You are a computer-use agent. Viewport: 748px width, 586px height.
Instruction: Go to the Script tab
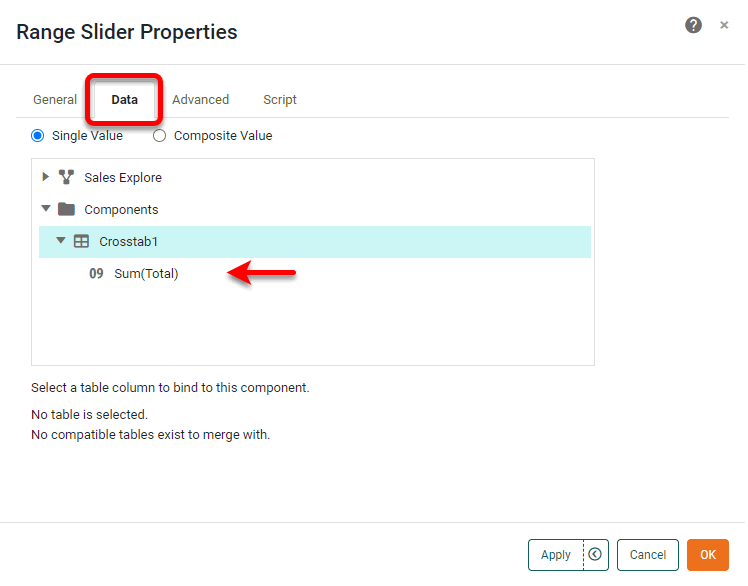pos(280,100)
